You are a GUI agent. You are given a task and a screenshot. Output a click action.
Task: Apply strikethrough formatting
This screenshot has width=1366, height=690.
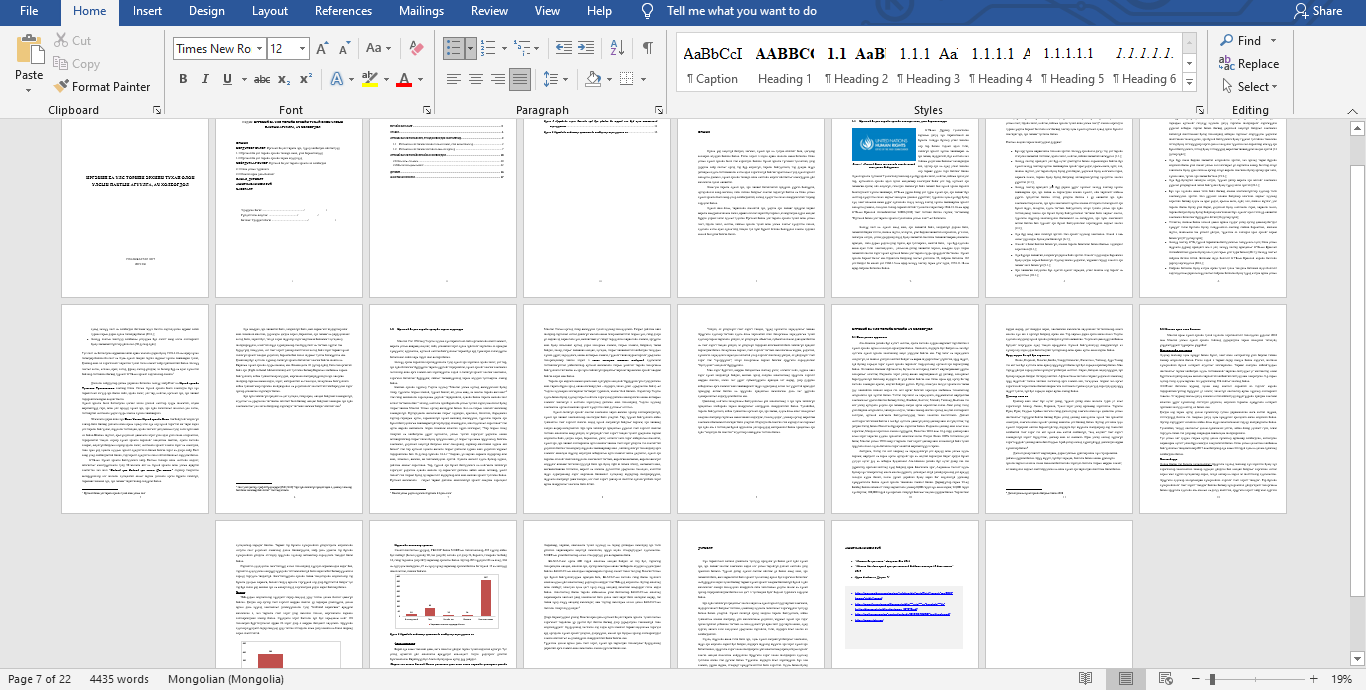(261, 79)
